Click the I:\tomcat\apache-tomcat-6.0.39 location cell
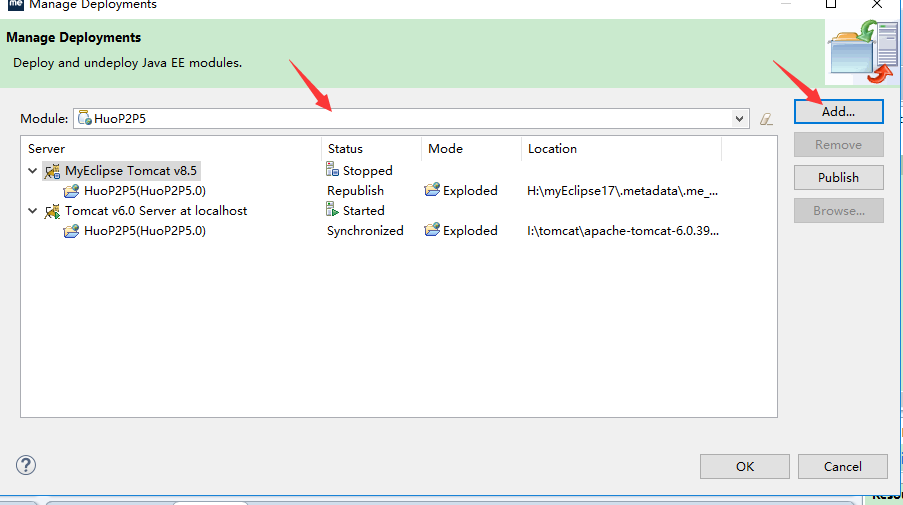Viewport: 903px width, 505px height. (x=623, y=231)
